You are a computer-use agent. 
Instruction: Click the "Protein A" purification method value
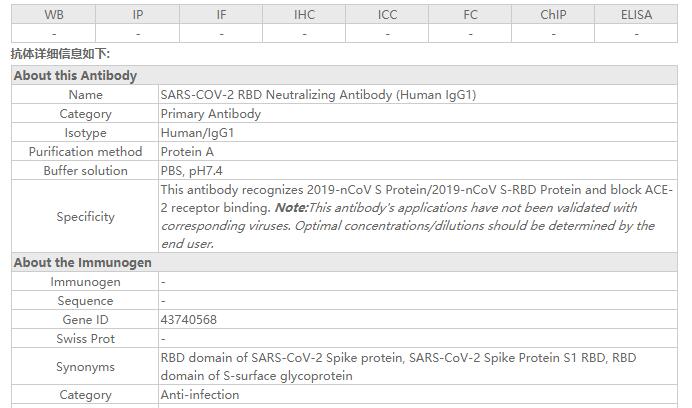pos(188,152)
